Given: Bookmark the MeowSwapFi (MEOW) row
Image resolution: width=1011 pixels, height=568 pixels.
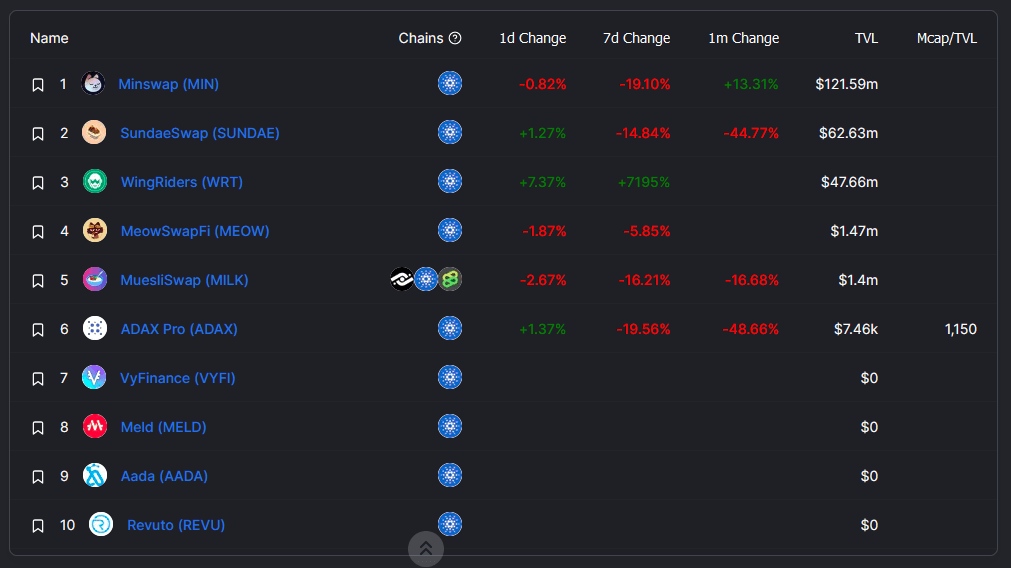Looking at the screenshot, I should pos(38,231).
